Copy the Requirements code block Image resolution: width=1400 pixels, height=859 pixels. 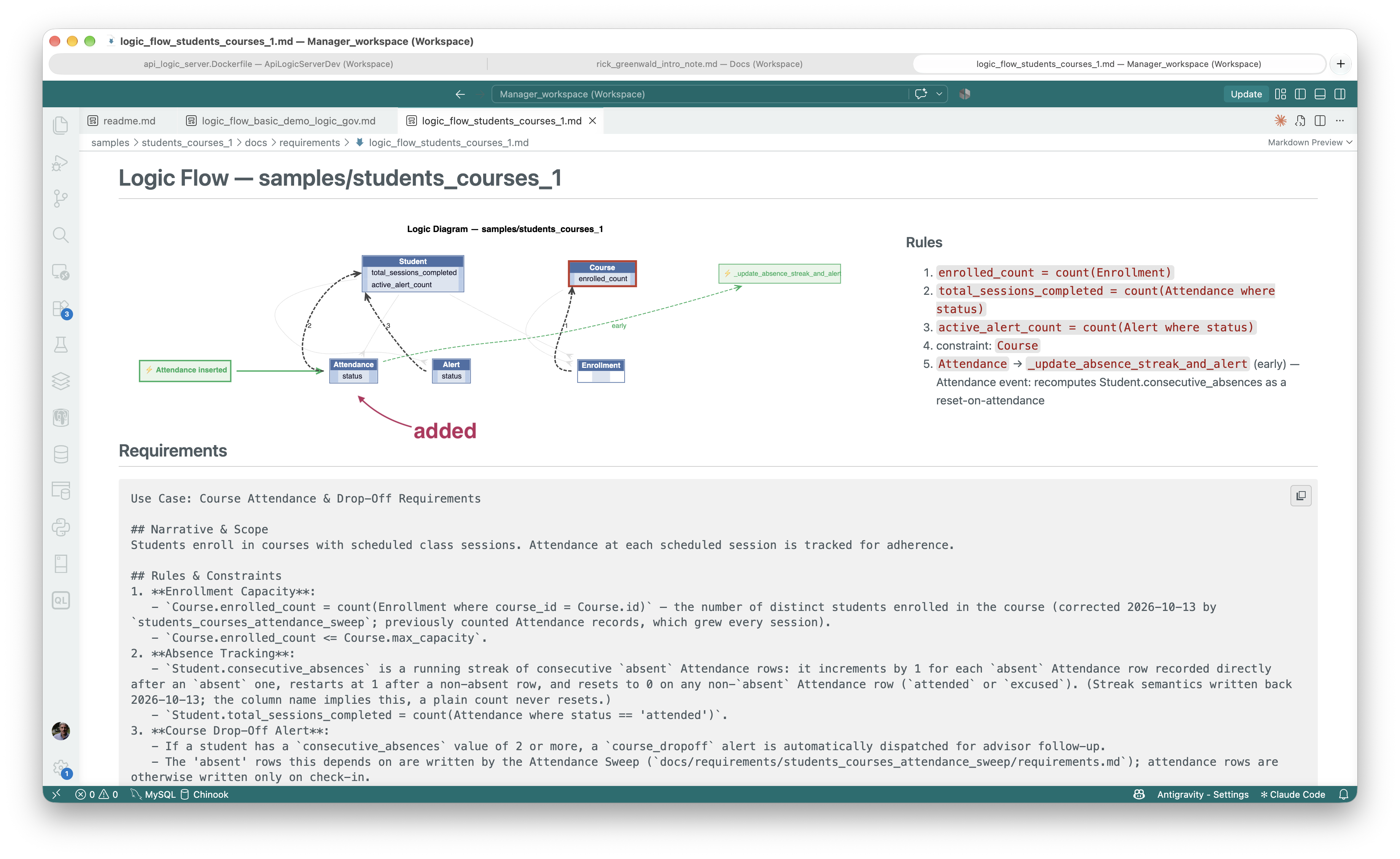pyautogui.click(x=1301, y=495)
